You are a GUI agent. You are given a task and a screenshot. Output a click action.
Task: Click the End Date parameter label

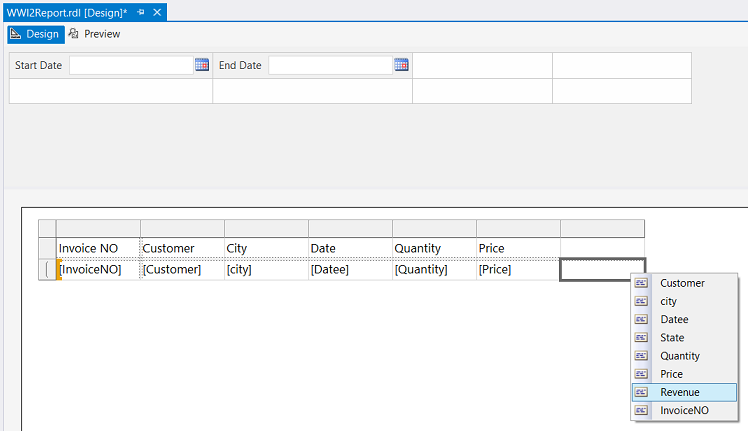[240, 65]
